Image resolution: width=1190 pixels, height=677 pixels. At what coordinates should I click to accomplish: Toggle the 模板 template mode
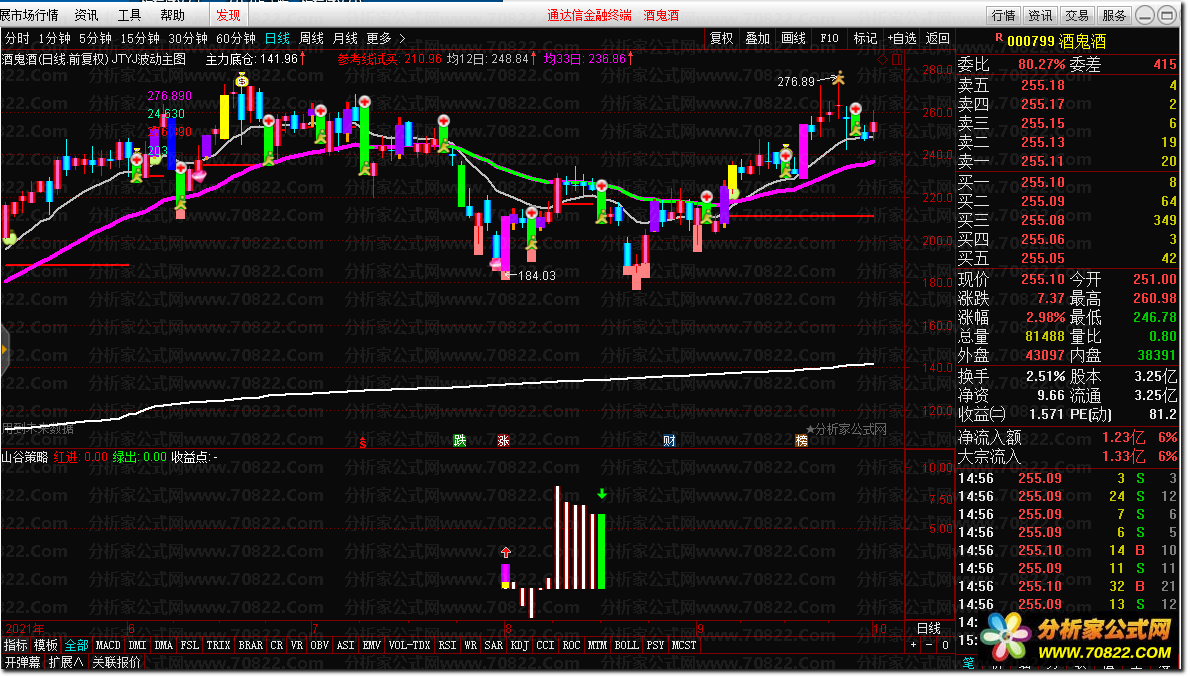point(46,645)
